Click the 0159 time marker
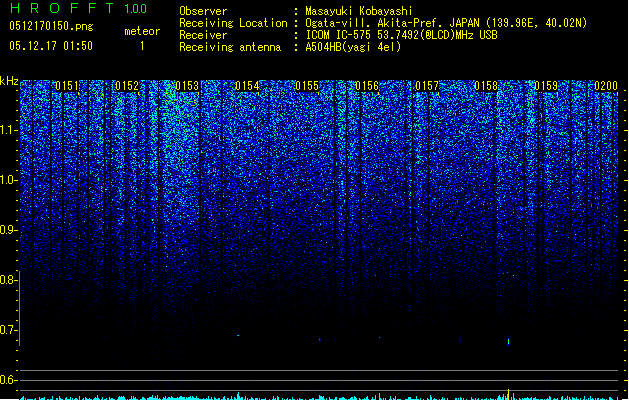 (546, 86)
